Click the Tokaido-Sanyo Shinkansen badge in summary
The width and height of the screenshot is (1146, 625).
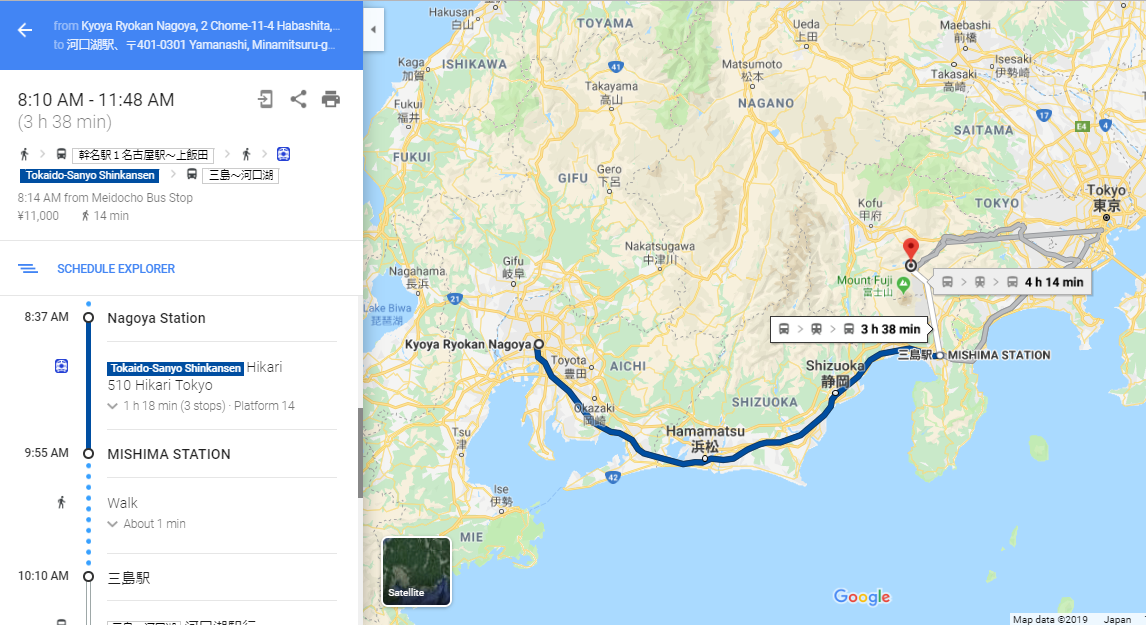pos(90,175)
